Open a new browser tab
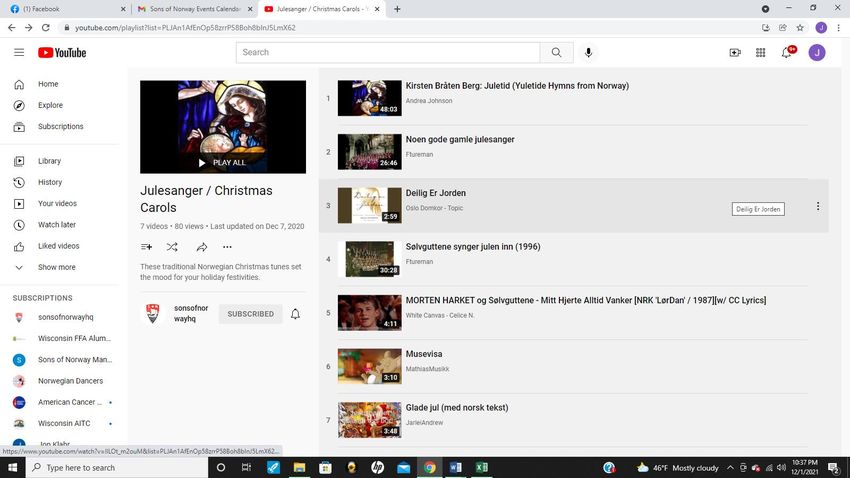The height and width of the screenshot is (478, 850). click(397, 9)
